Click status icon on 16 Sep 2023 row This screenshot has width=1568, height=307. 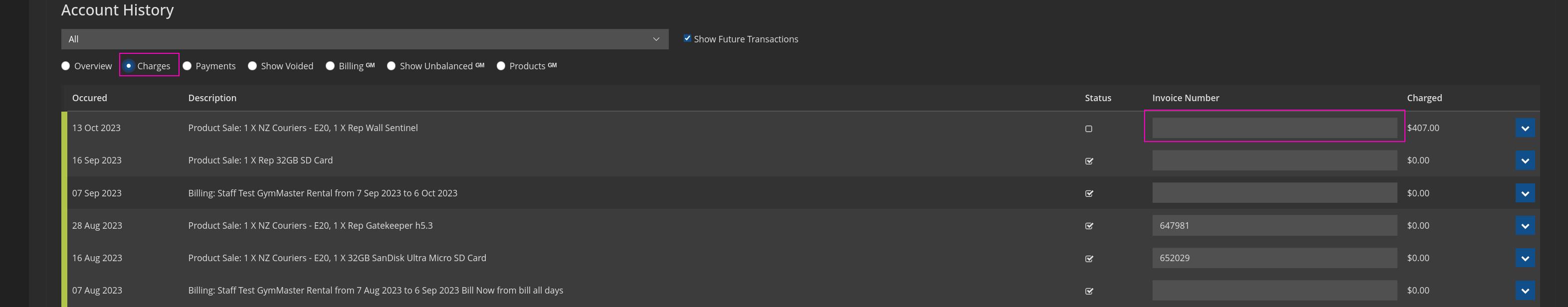pos(1089,161)
